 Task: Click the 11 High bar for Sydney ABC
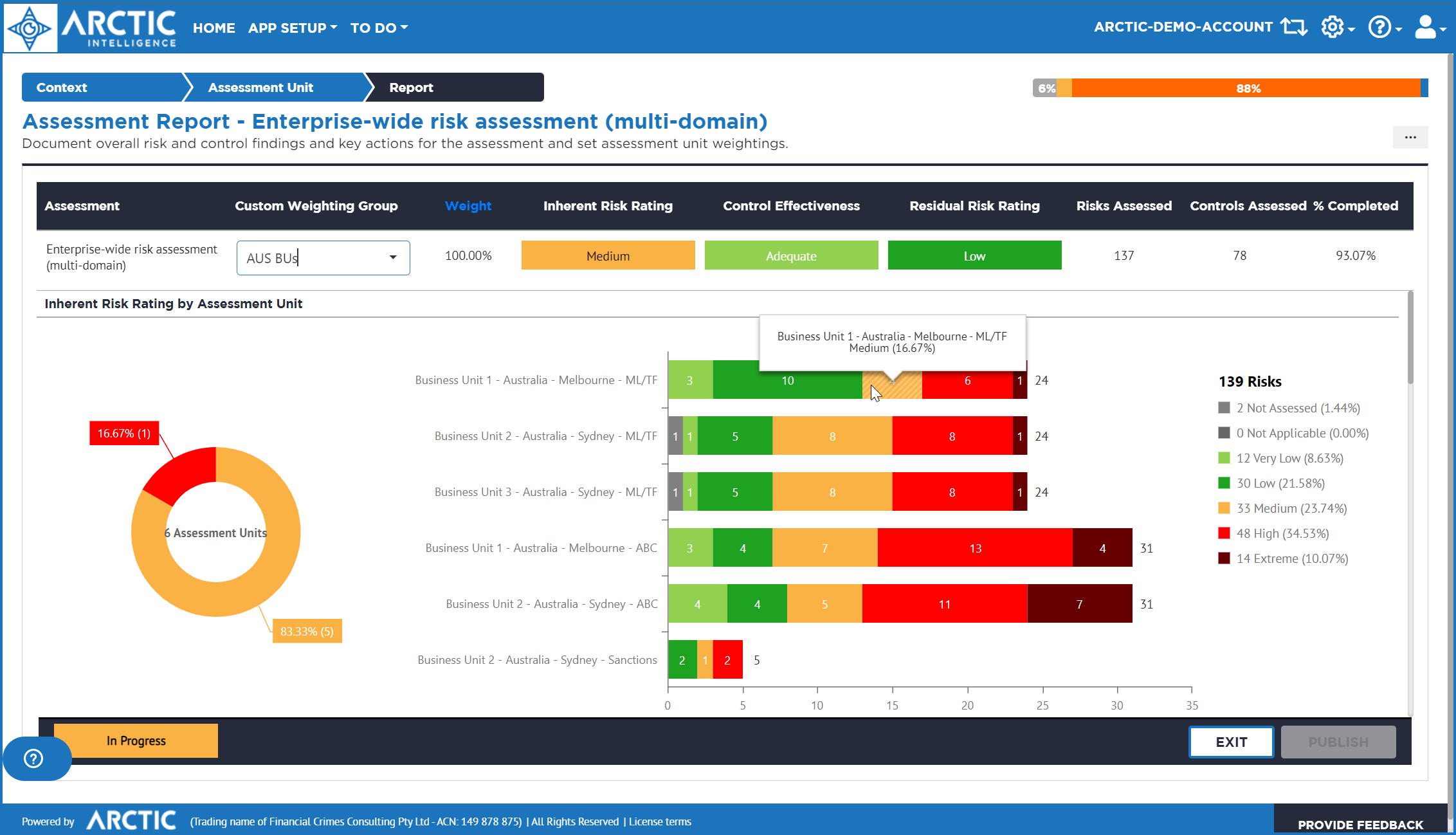944,604
